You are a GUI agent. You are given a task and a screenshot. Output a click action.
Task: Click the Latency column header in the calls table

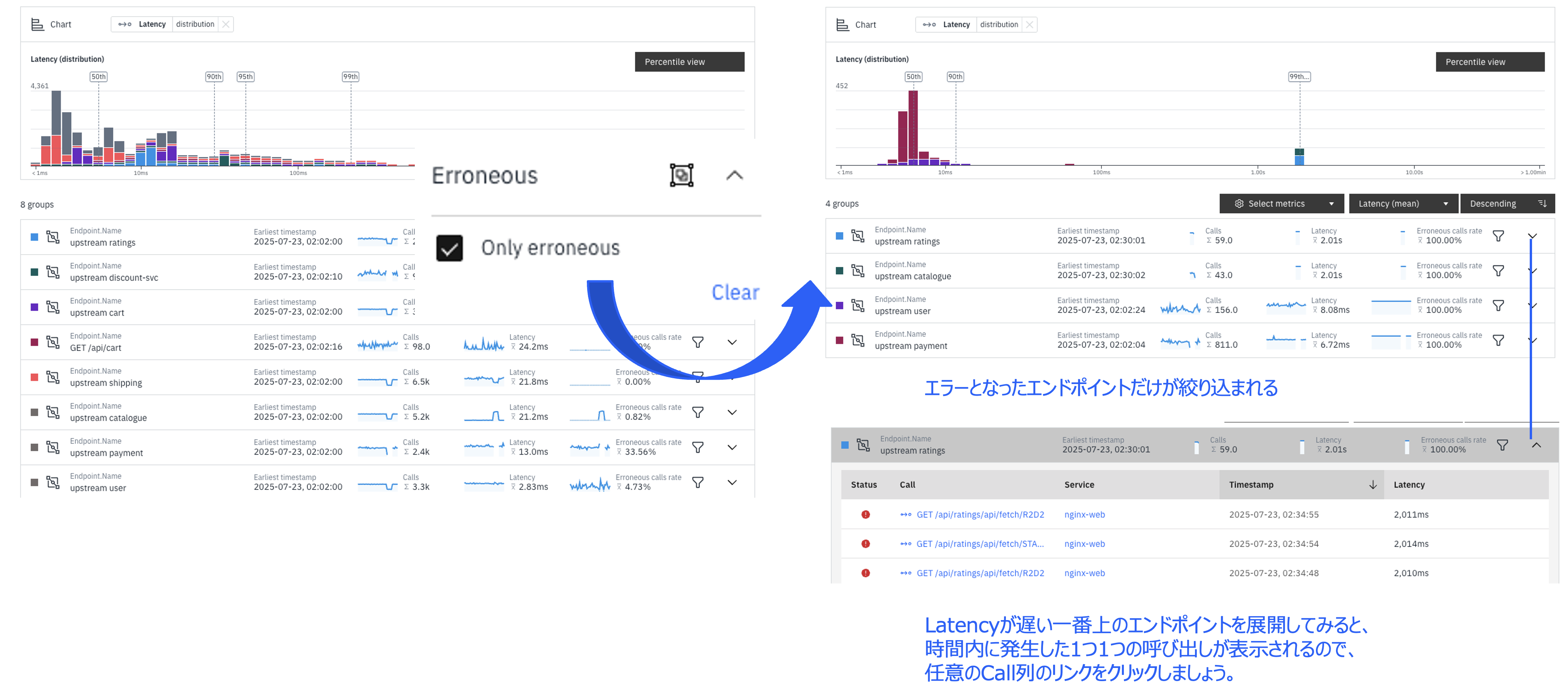1408,485
